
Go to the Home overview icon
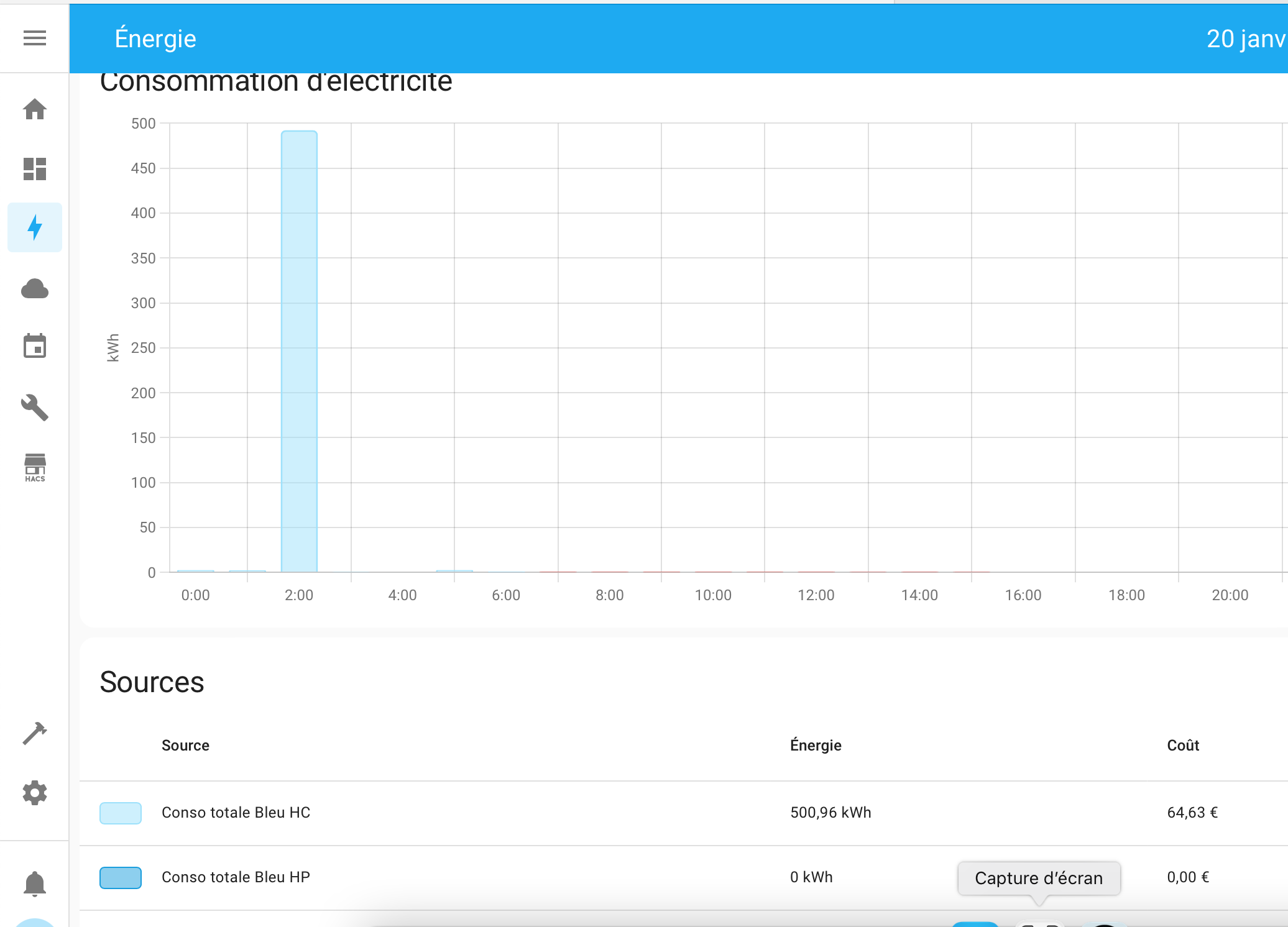pyautogui.click(x=35, y=109)
